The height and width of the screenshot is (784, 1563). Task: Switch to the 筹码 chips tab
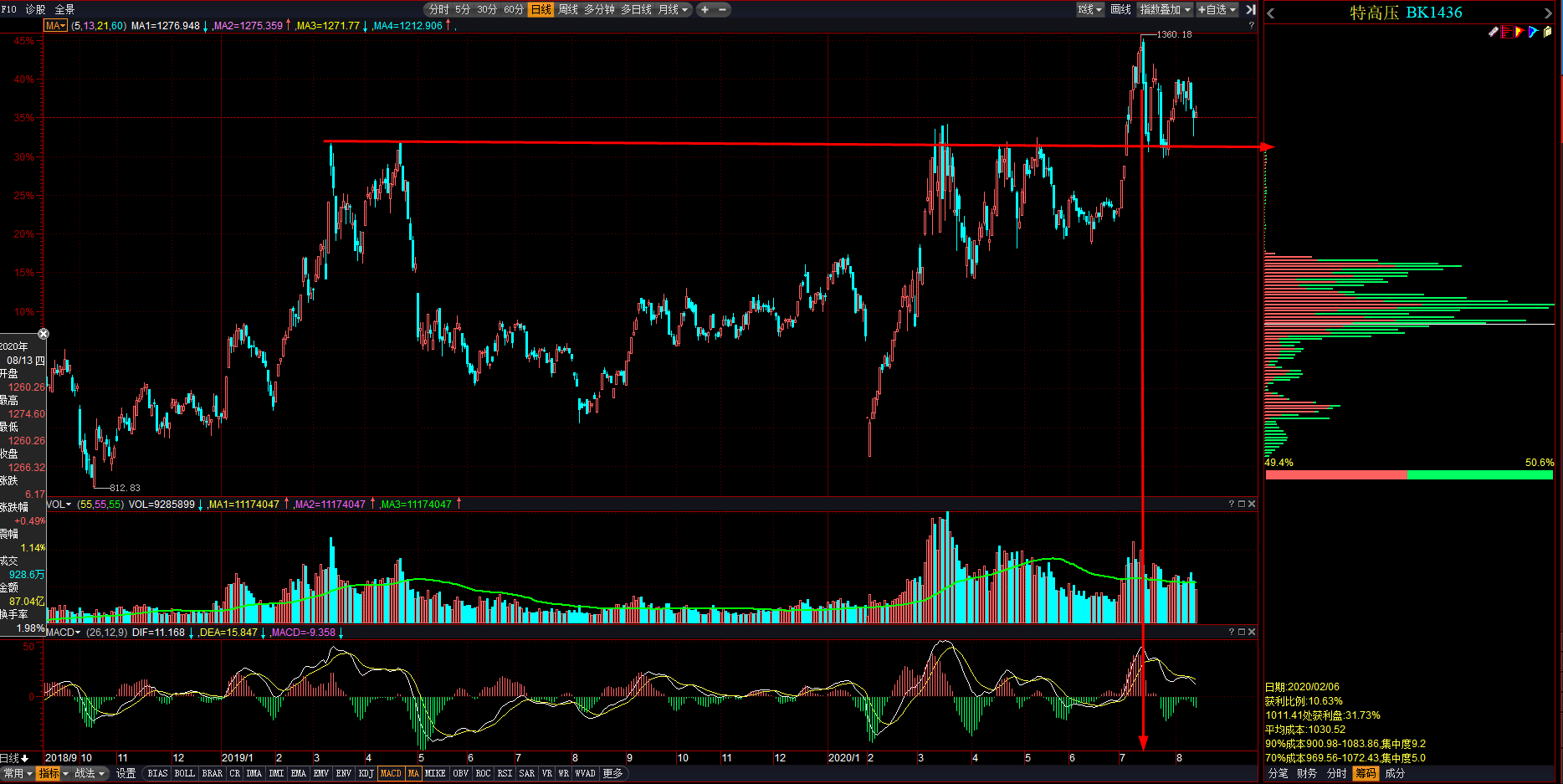pyautogui.click(x=1366, y=773)
